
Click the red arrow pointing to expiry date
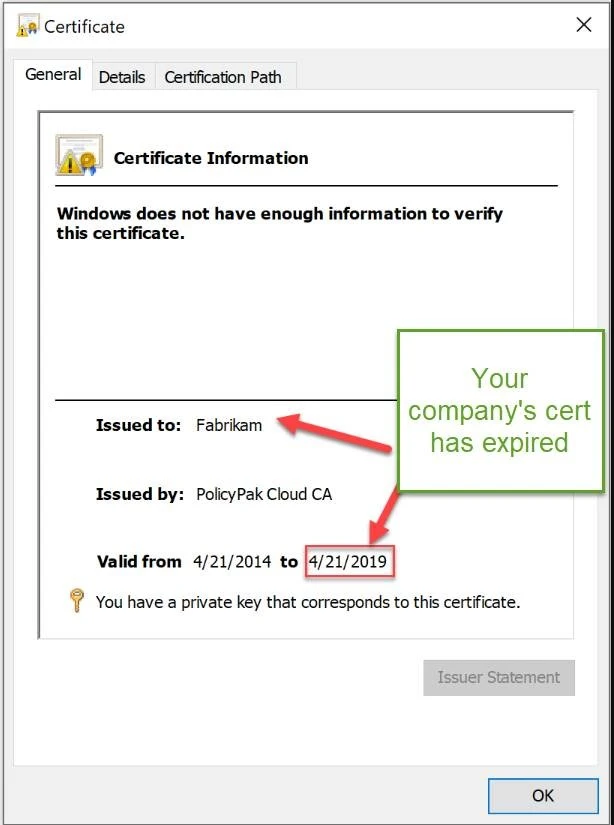pyautogui.click(x=387, y=513)
